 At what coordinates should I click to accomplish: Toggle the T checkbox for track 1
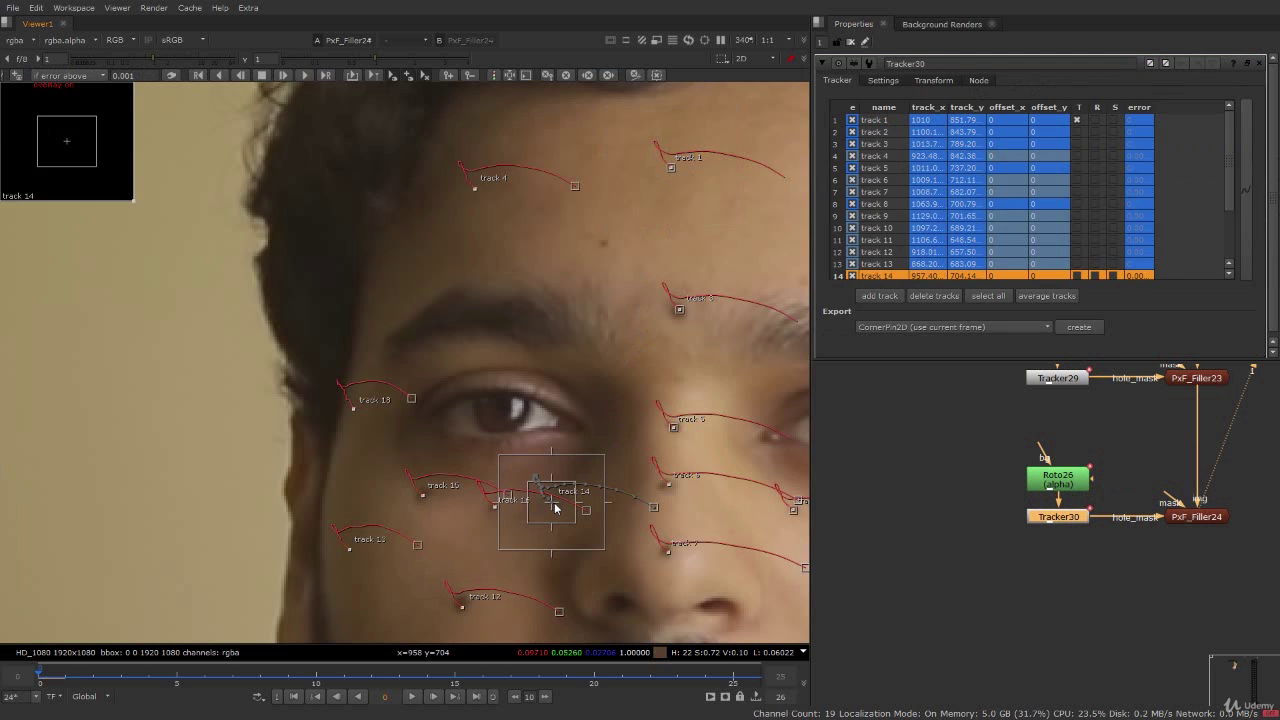pos(1077,120)
